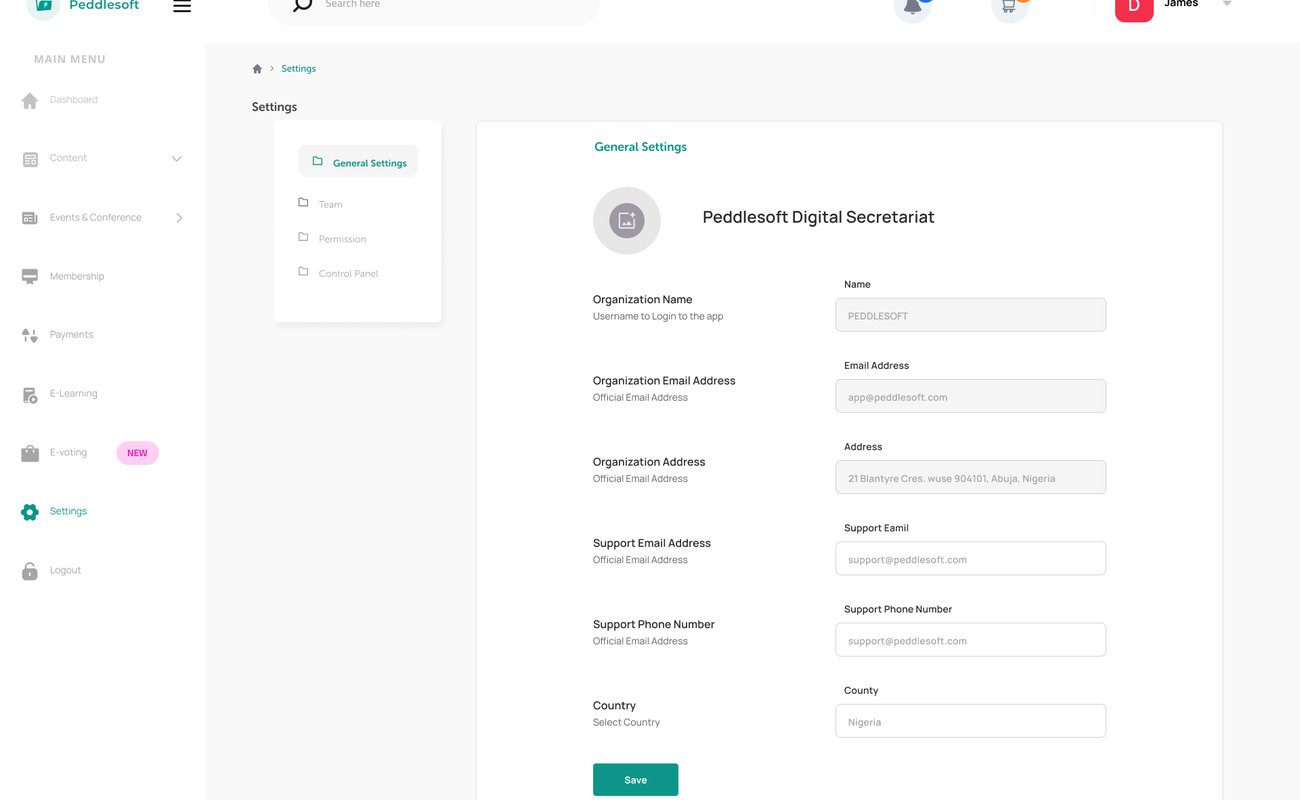Open the Team settings section
The height and width of the screenshot is (800, 1300).
[x=330, y=204]
